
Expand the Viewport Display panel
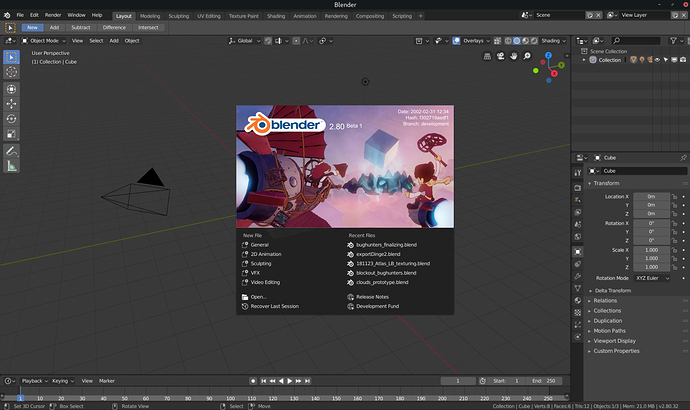click(x=612, y=340)
